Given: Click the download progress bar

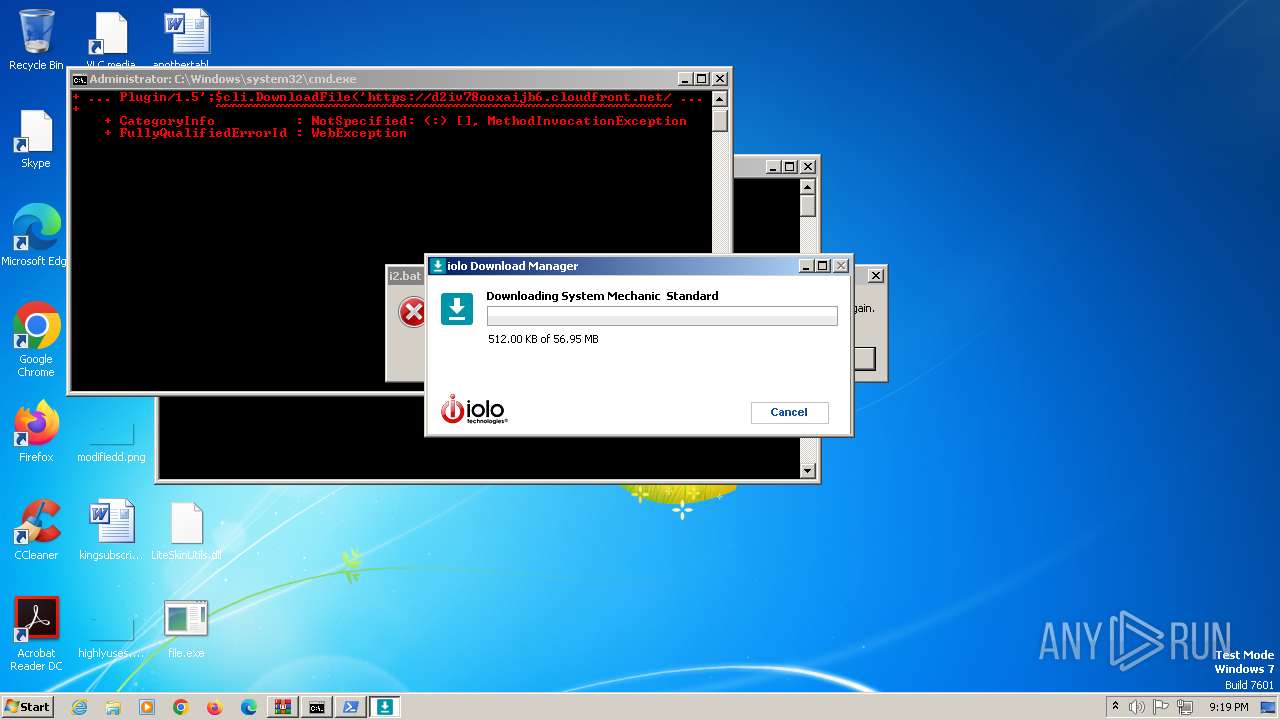Looking at the screenshot, I should (662, 316).
